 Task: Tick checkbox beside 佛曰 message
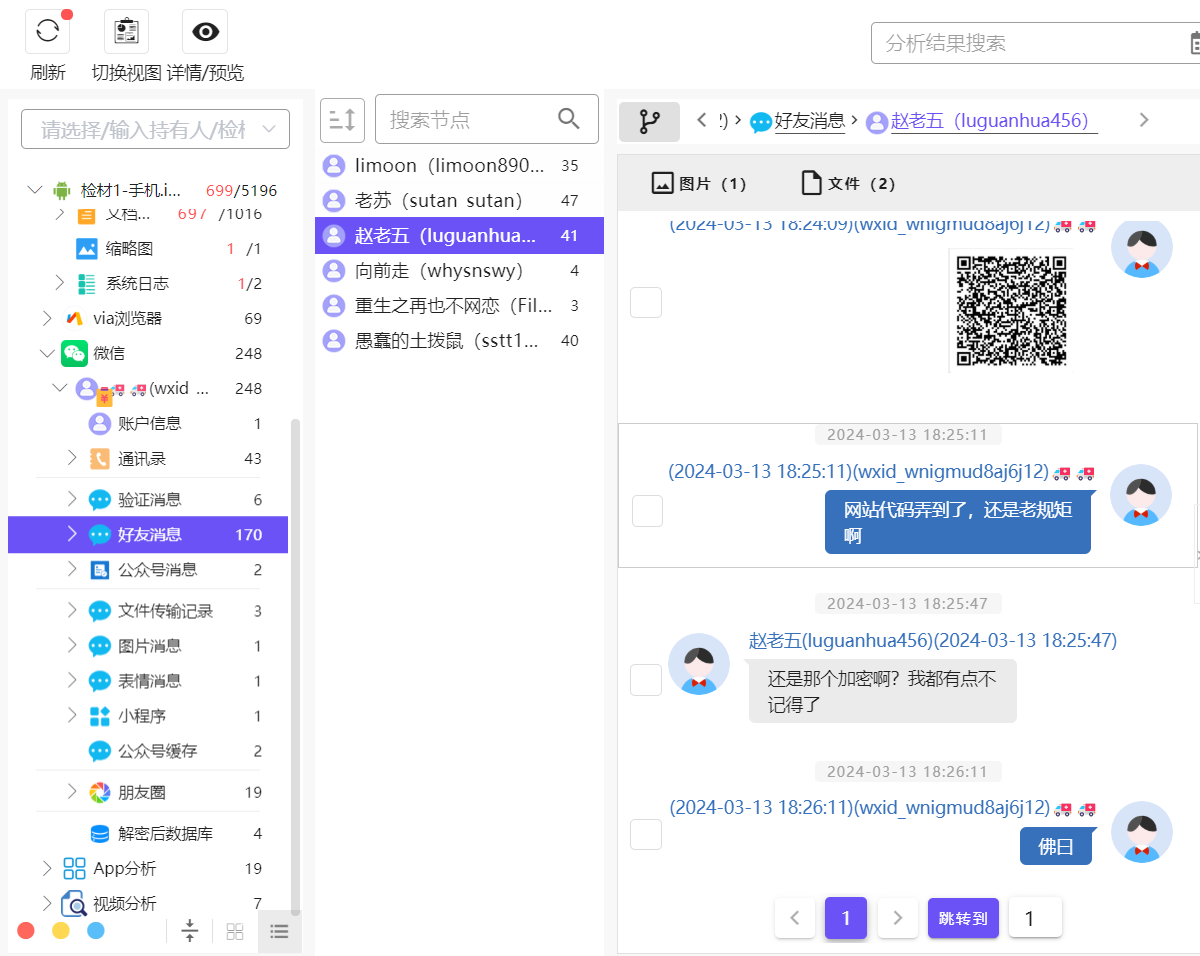tap(646, 834)
